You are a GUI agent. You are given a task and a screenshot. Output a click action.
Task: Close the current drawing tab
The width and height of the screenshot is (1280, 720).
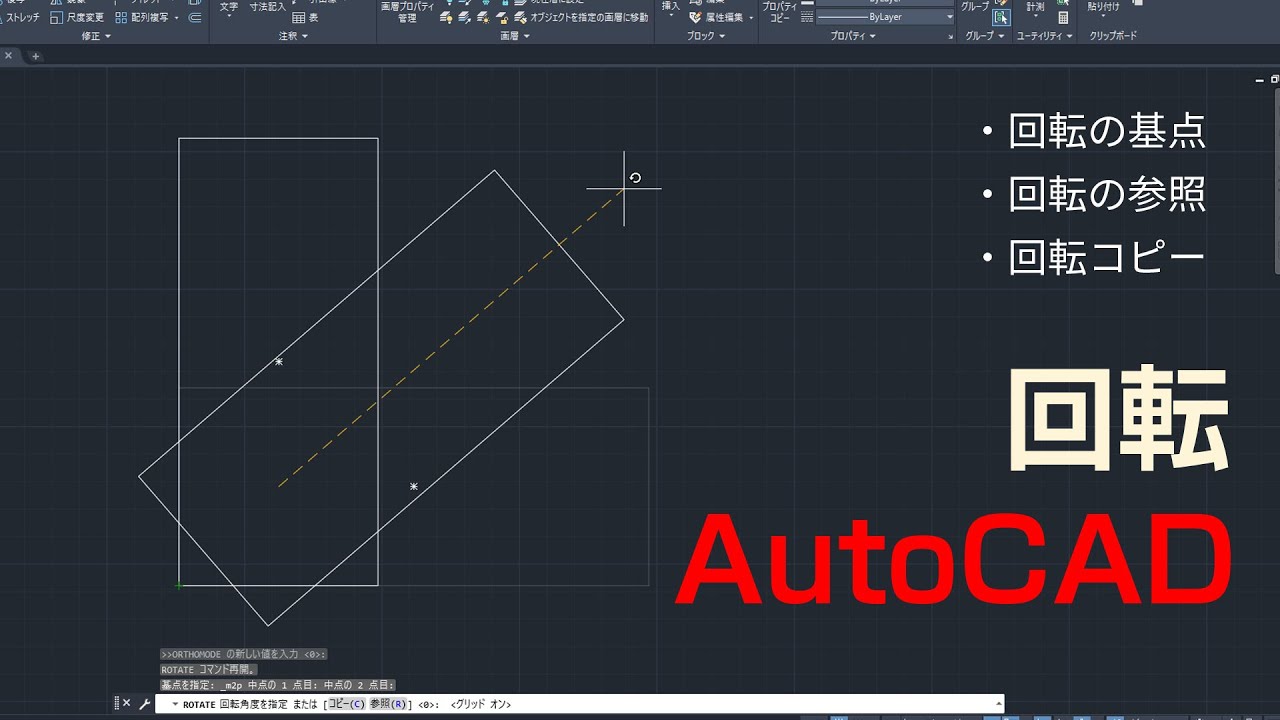click(9, 56)
